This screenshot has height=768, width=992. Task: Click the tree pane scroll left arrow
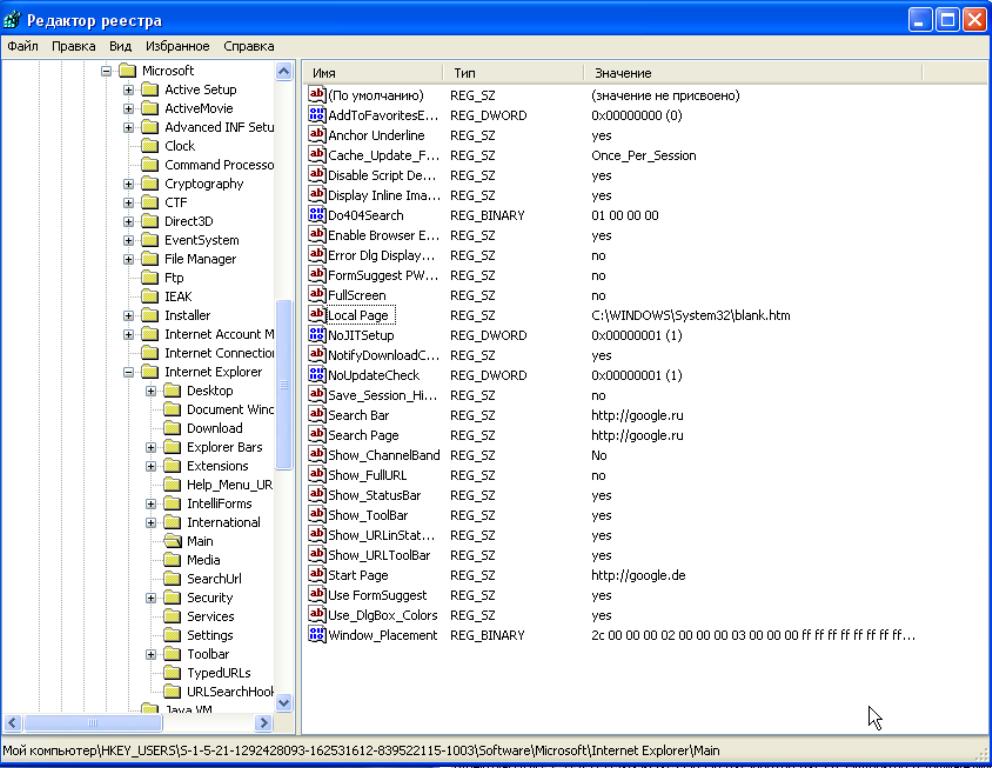(13, 722)
